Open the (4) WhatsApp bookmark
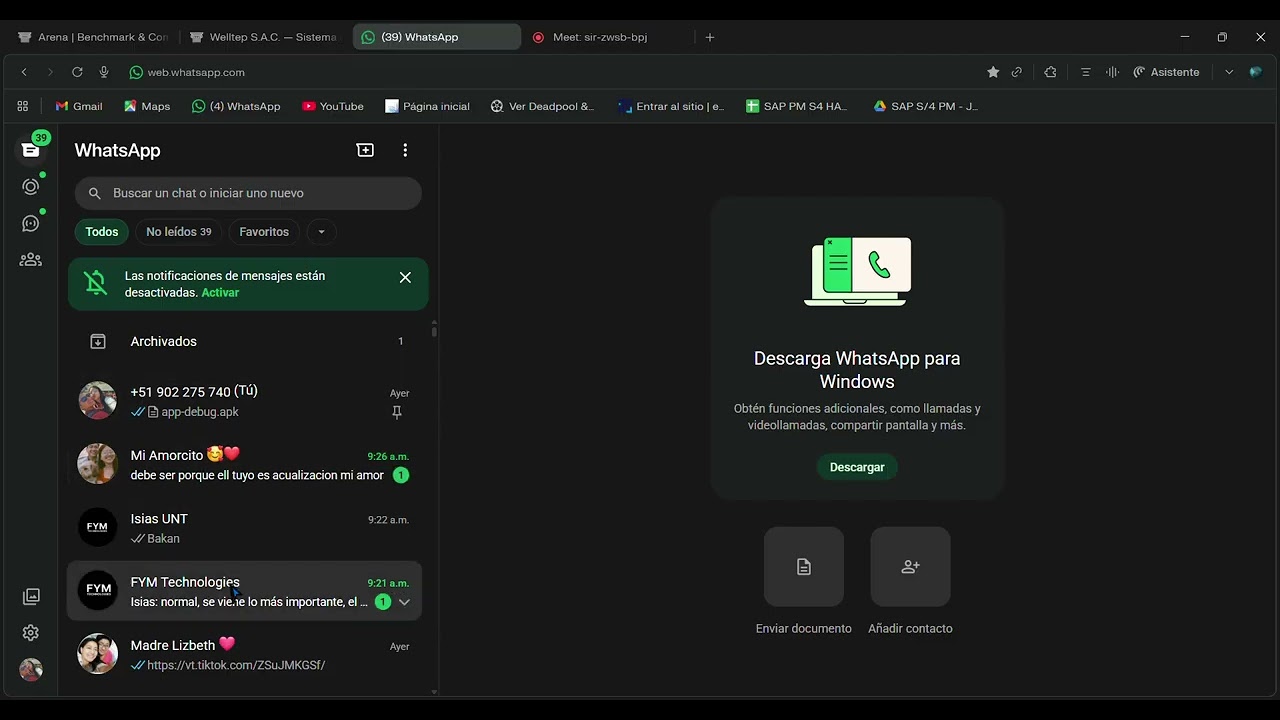This screenshot has width=1280, height=720. pyautogui.click(x=236, y=106)
